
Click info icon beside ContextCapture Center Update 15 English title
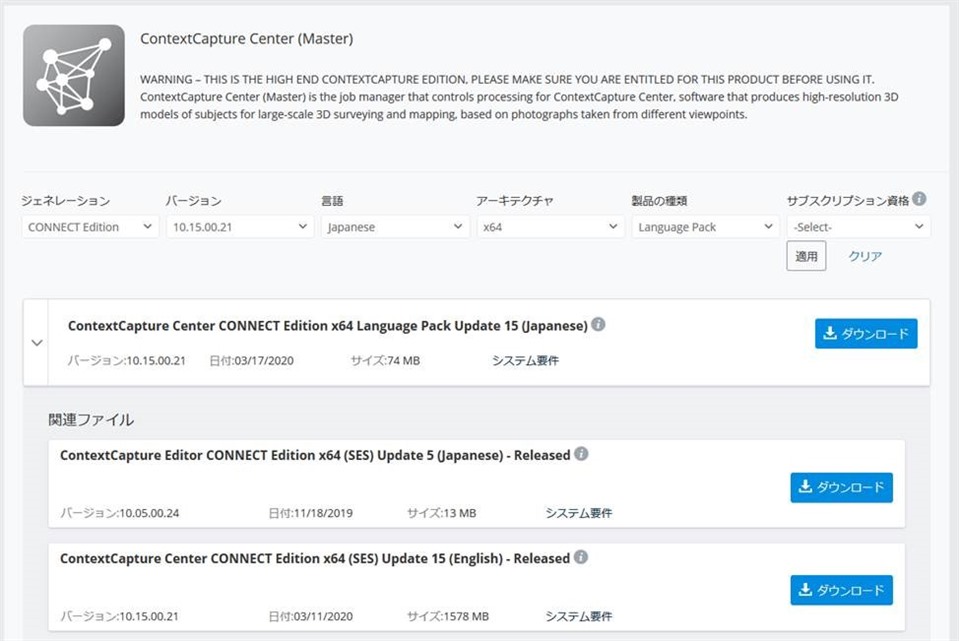point(581,557)
